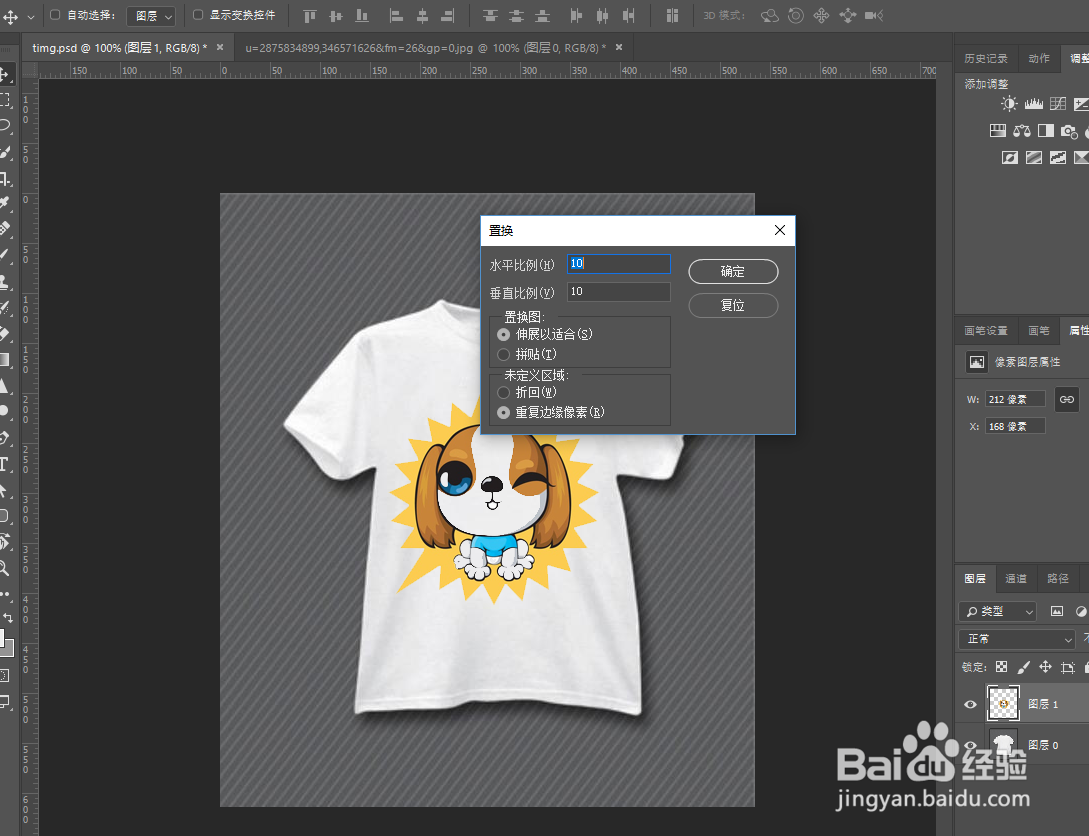Select the Gradient tool
Image resolution: width=1089 pixels, height=836 pixels.
click(5, 360)
